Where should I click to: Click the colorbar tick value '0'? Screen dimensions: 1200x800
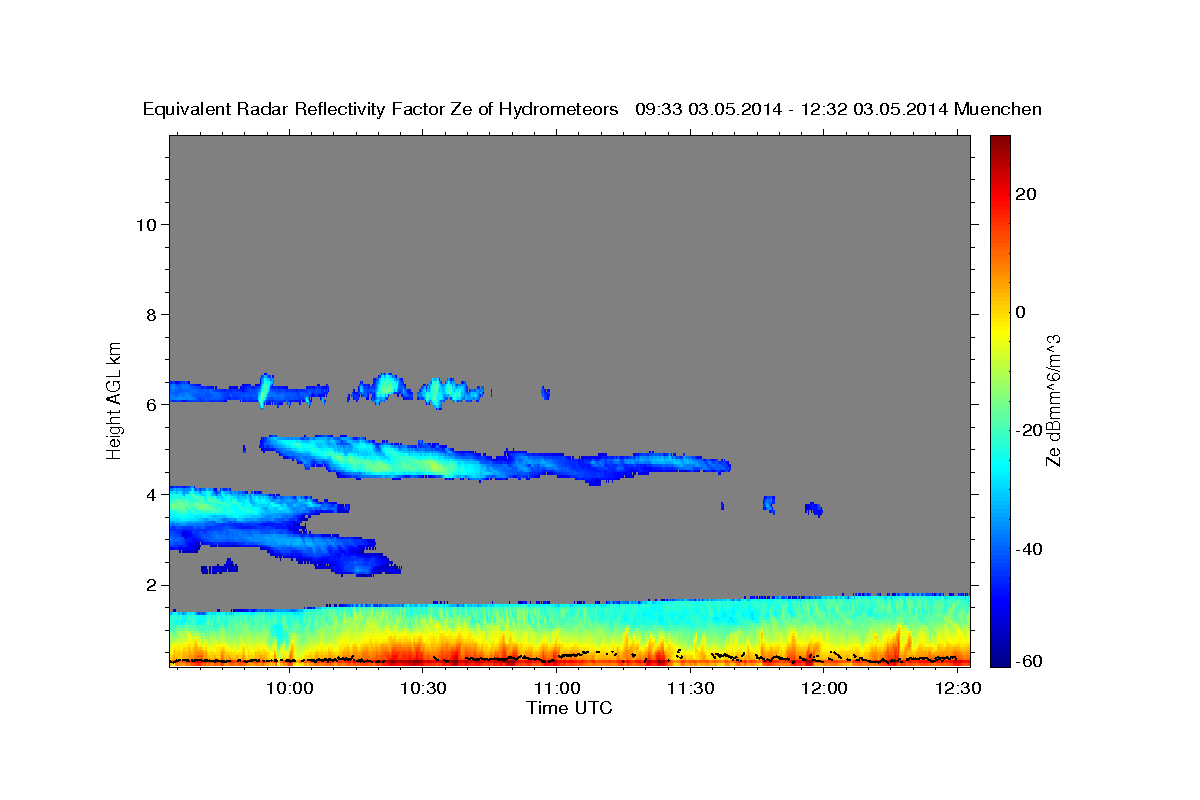1022,312
